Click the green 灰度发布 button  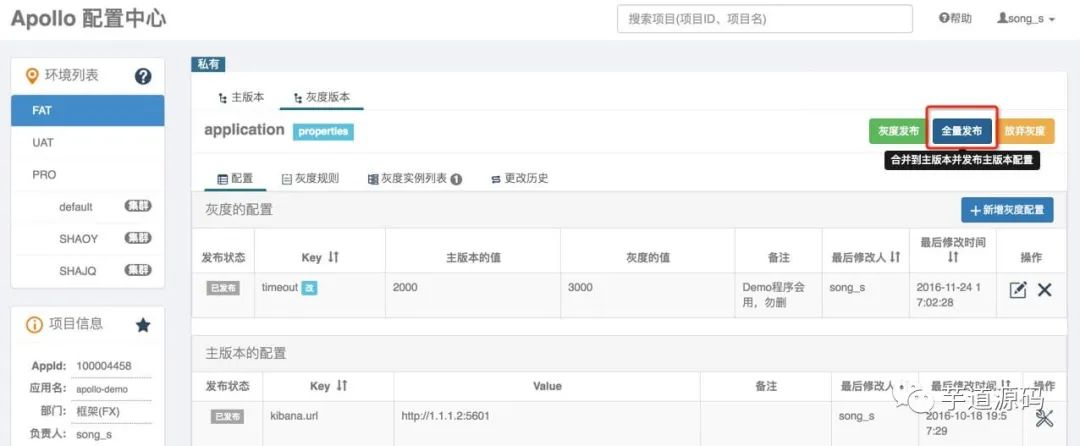click(x=898, y=131)
